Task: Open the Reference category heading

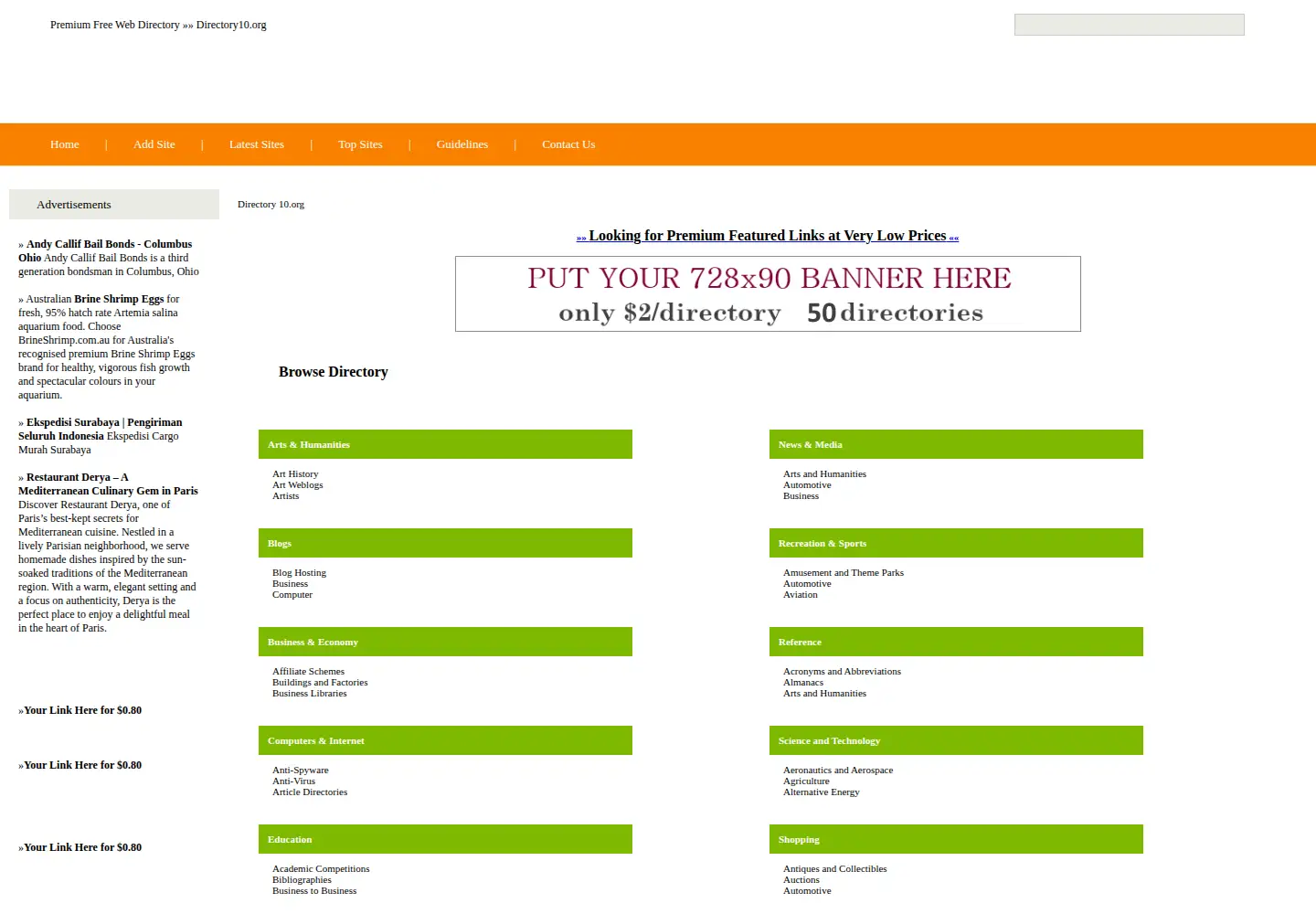Action: point(800,642)
